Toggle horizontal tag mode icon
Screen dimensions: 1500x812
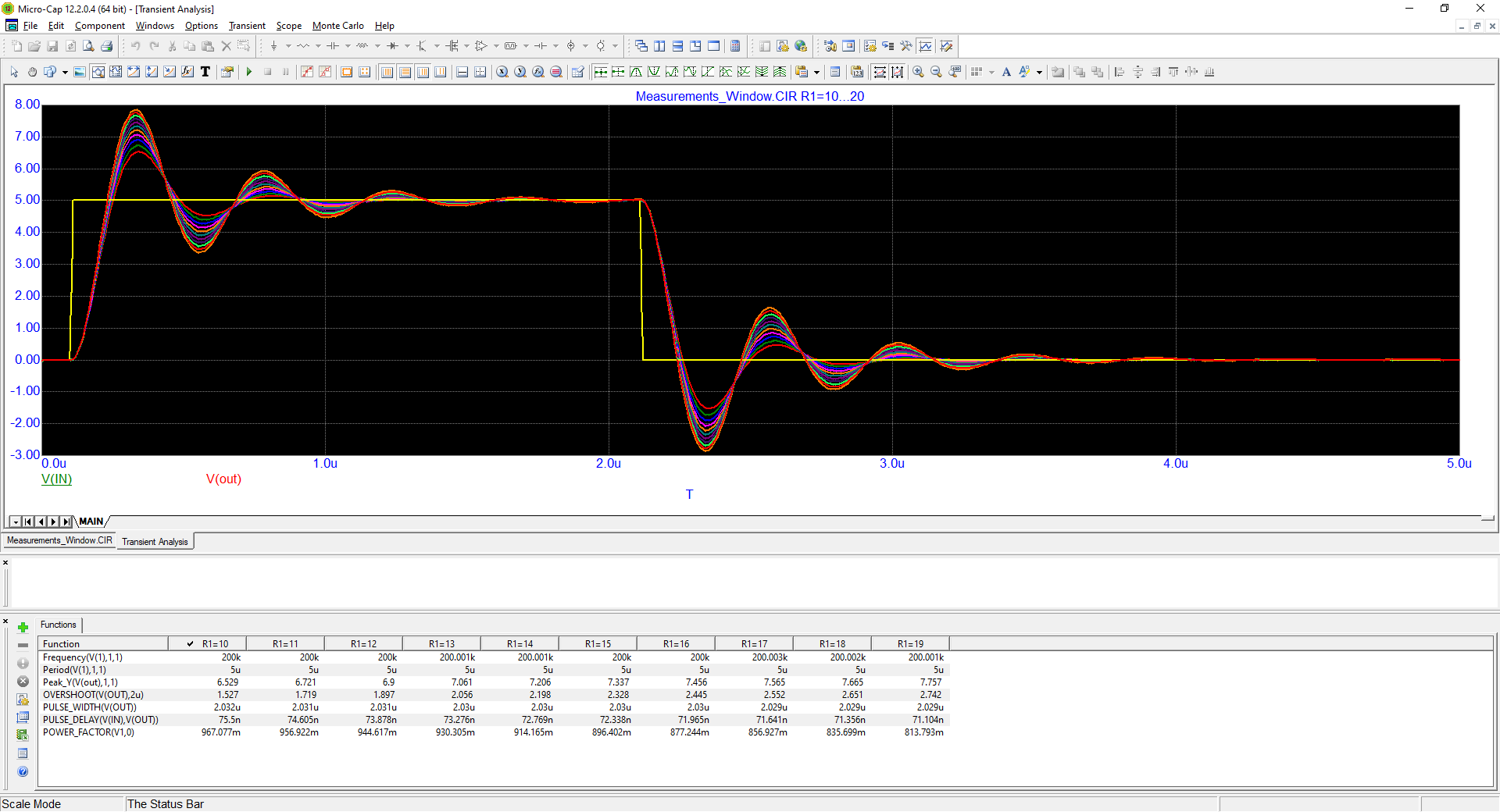(x=134, y=72)
